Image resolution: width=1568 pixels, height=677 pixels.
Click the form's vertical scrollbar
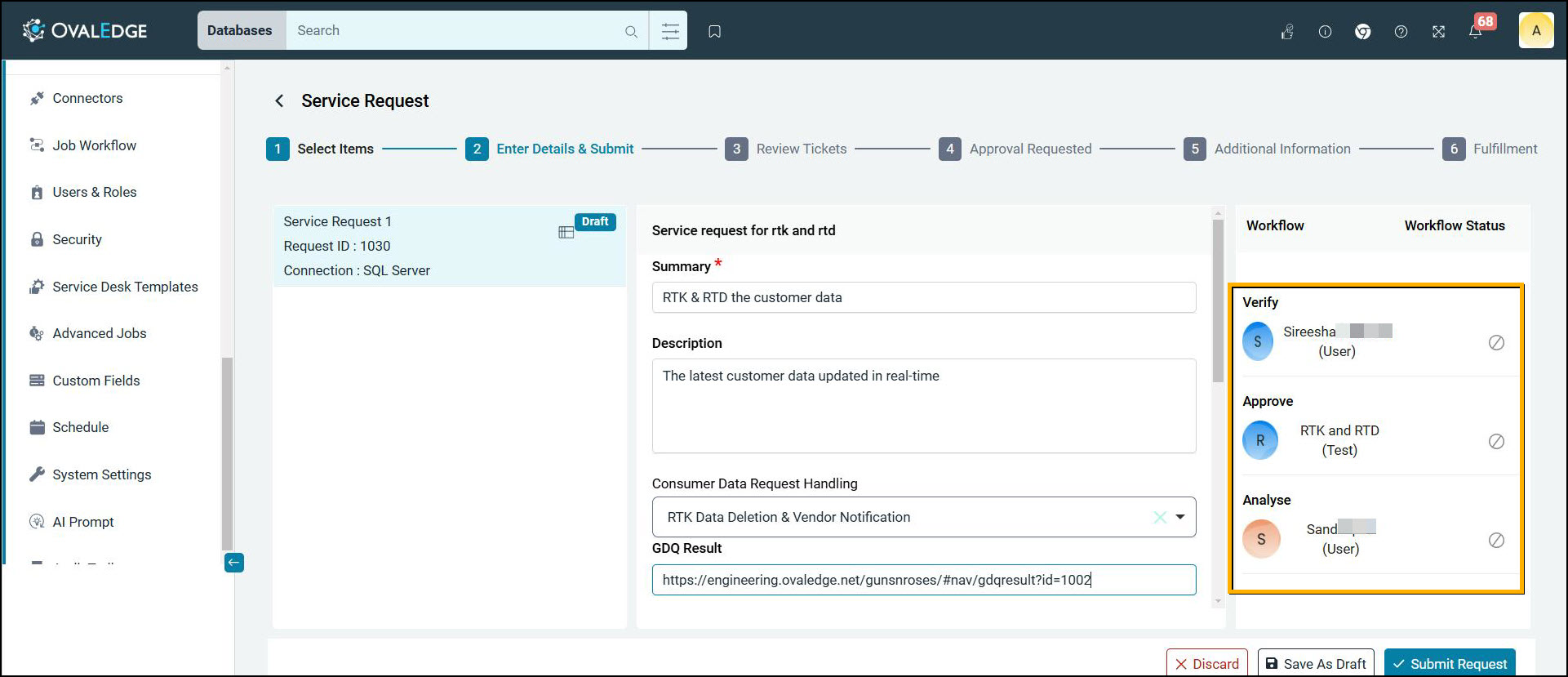click(1218, 302)
